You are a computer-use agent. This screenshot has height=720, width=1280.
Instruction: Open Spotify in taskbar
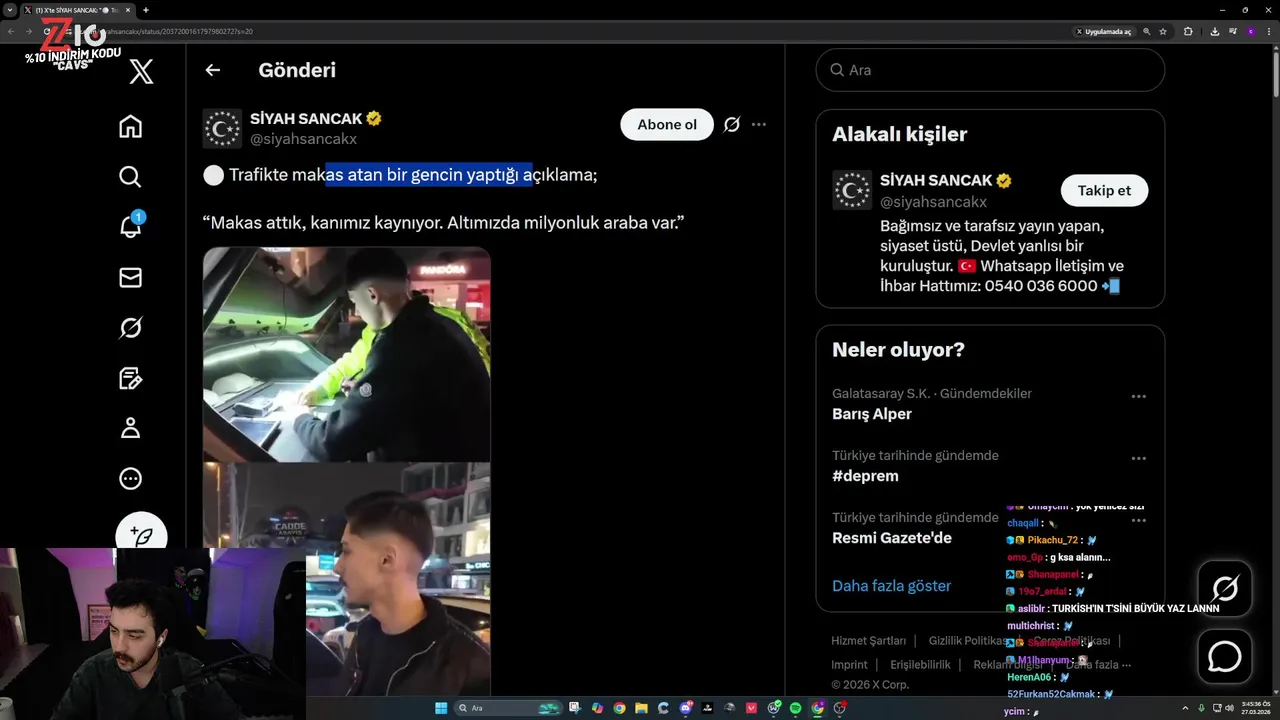(795, 708)
